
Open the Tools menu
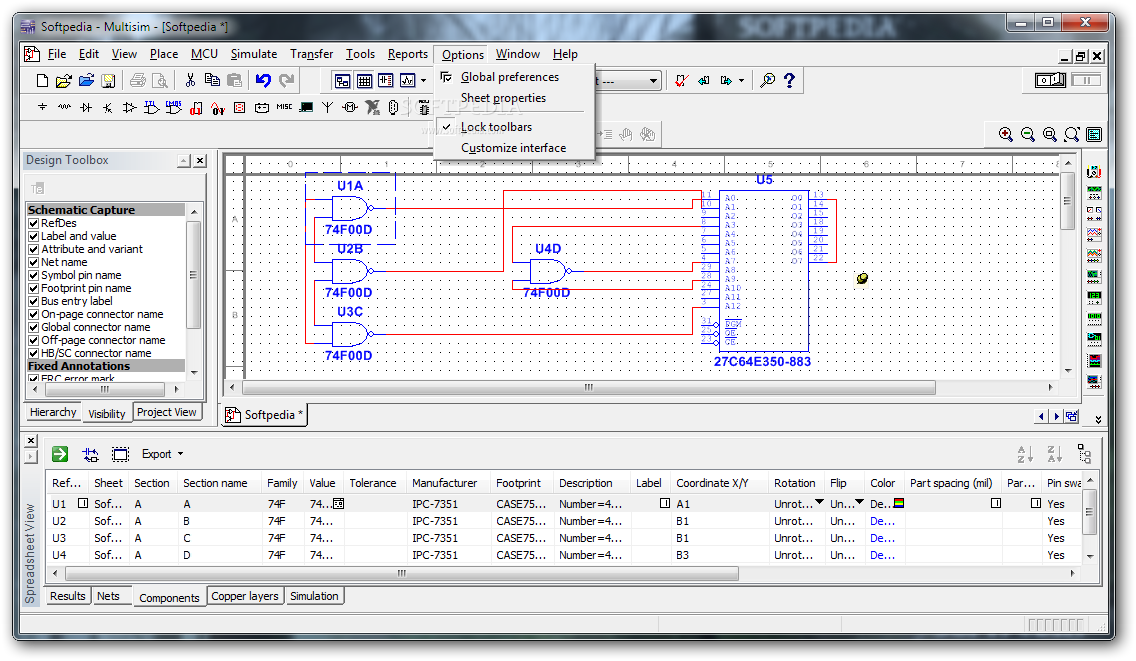pyautogui.click(x=360, y=54)
